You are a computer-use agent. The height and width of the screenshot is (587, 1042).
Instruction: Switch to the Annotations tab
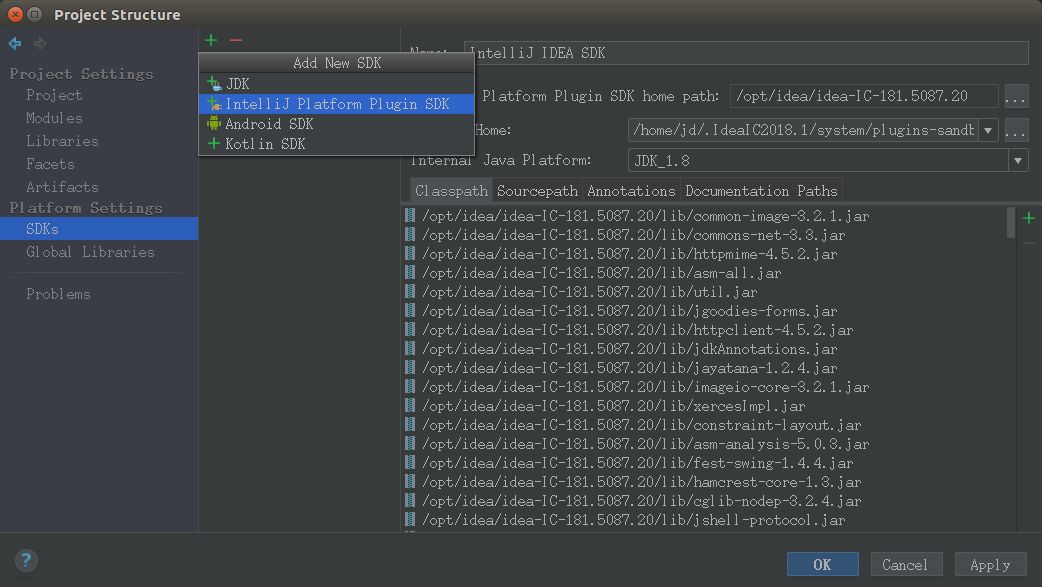click(631, 191)
